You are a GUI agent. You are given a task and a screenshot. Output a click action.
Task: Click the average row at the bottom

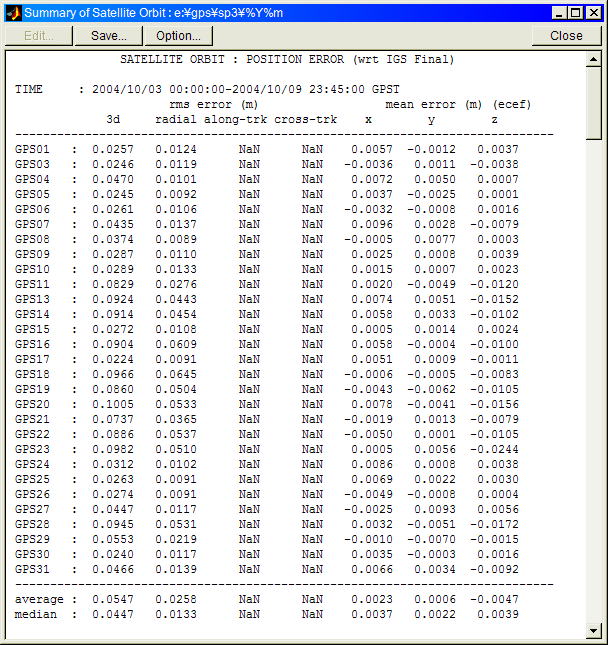click(x=270, y=599)
